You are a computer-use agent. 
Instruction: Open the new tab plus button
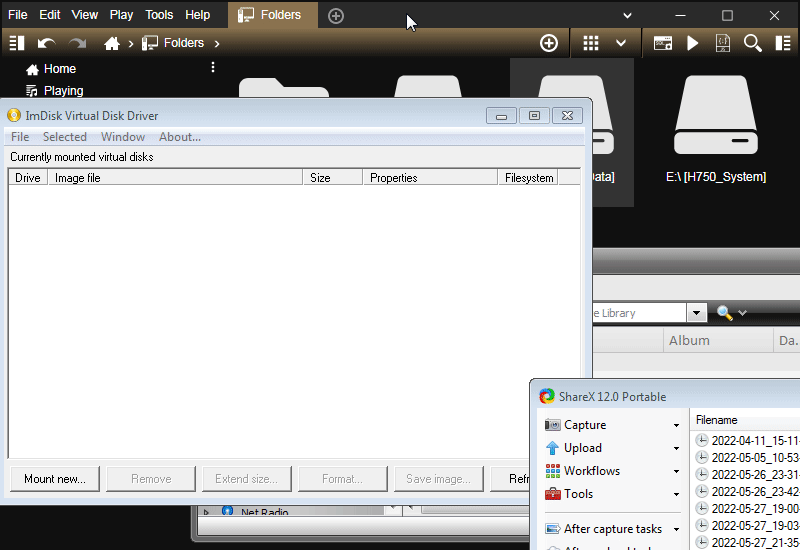[336, 15]
